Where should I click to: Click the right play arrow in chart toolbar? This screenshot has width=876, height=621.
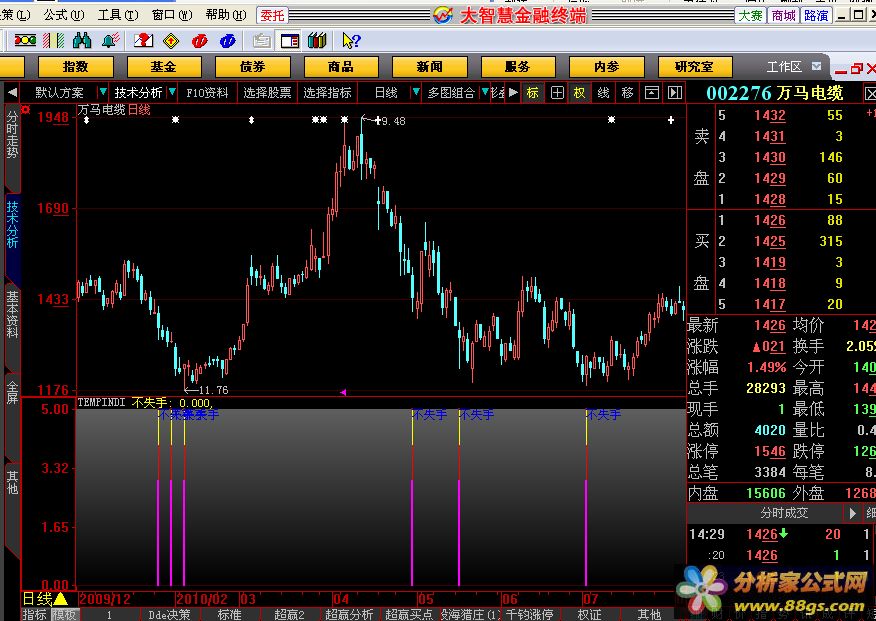[513, 92]
